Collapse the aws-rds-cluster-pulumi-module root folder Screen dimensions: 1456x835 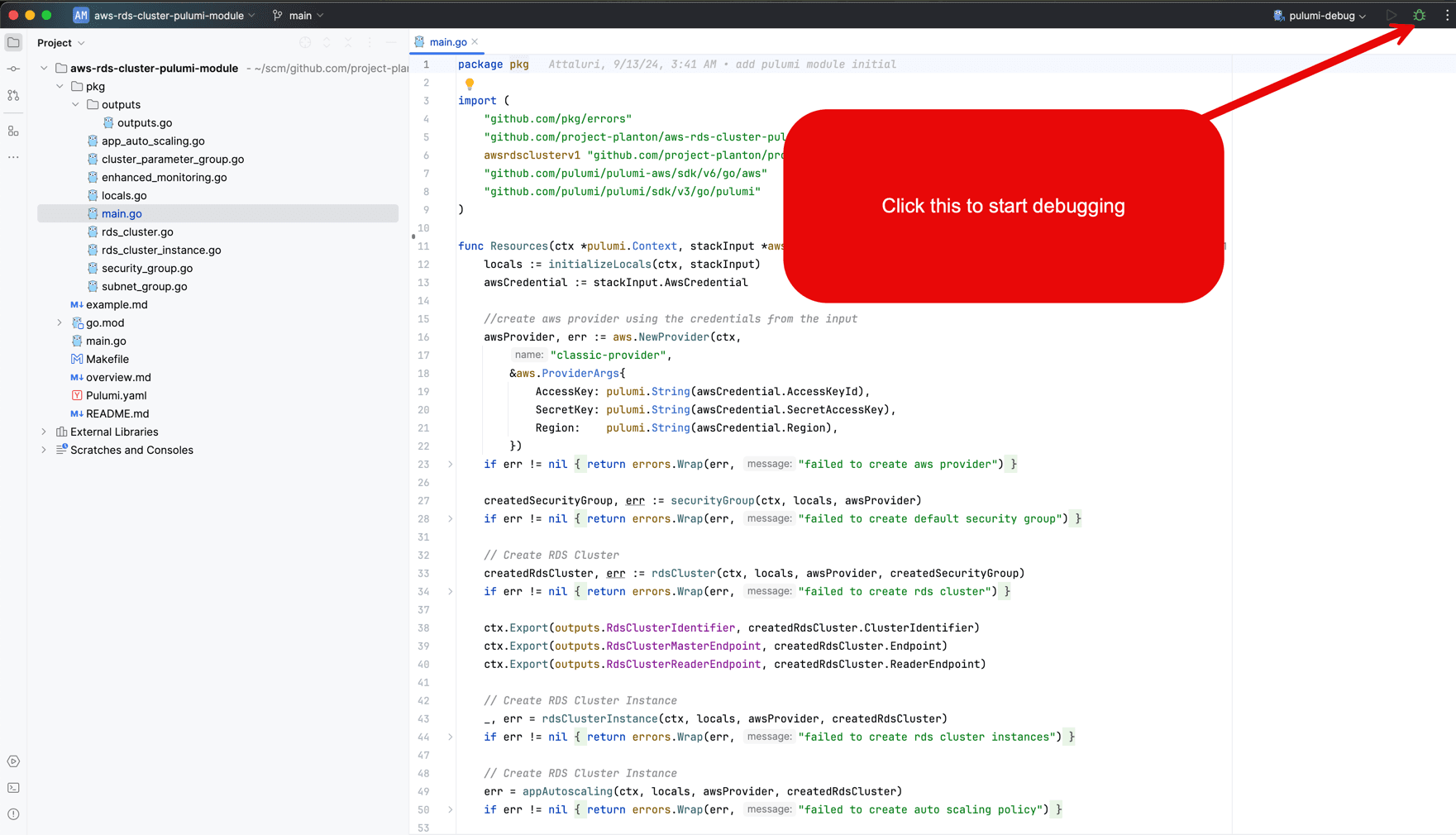pyautogui.click(x=44, y=69)
